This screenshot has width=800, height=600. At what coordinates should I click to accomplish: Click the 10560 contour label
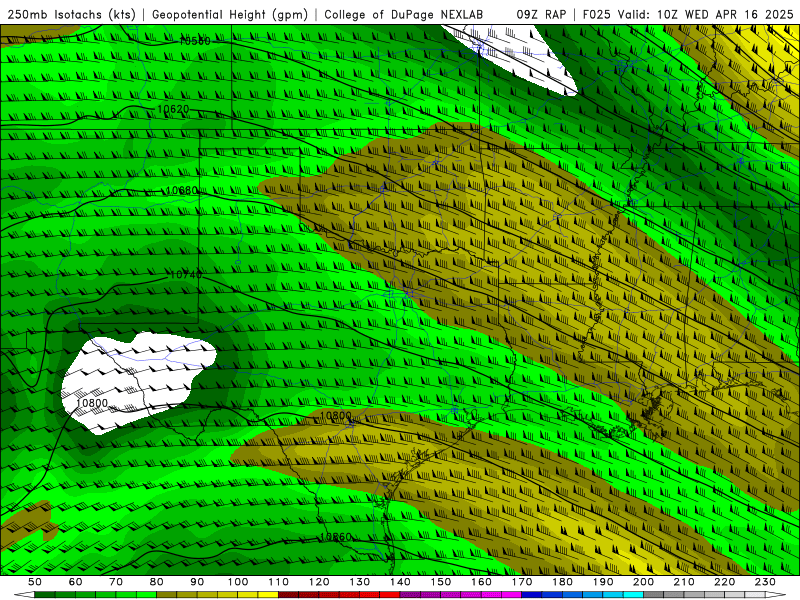[194, 41]
